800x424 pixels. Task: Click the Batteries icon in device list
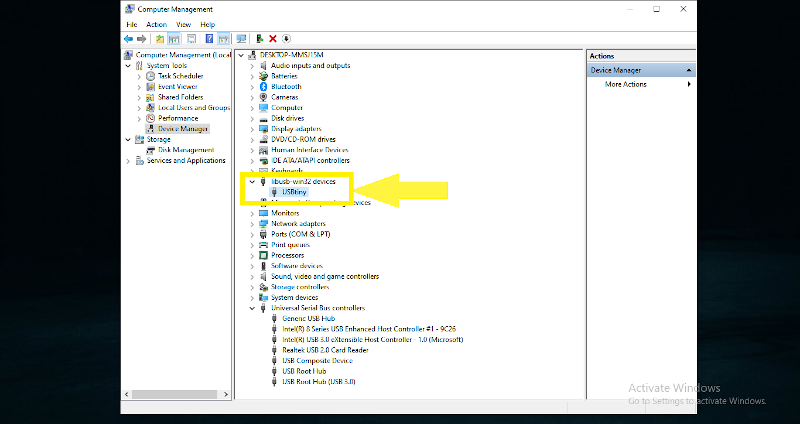(x=263, y=76)
